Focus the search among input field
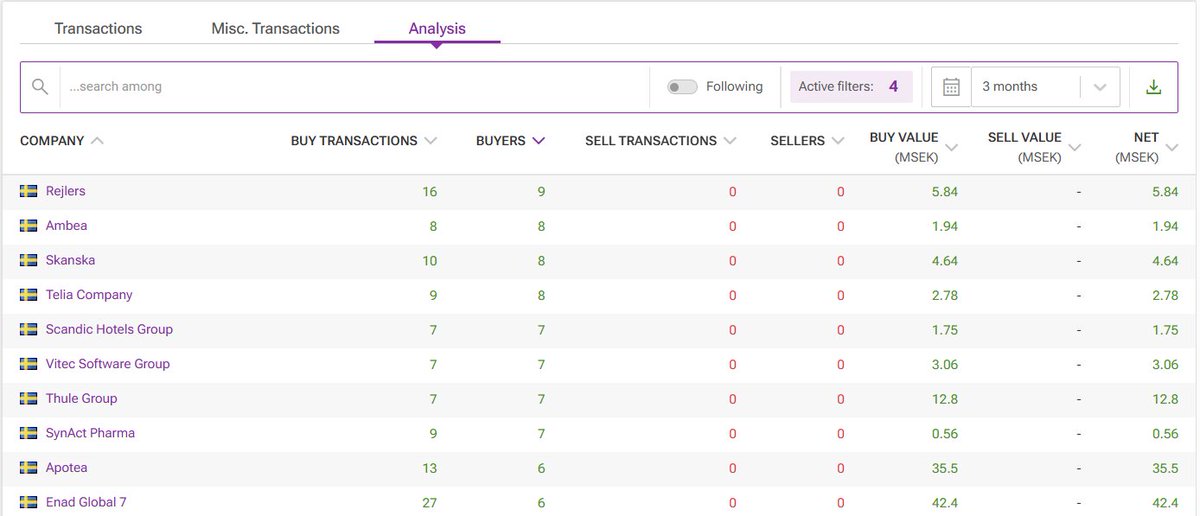Viewport: 1200px width, 516px height. pos(354,87)
